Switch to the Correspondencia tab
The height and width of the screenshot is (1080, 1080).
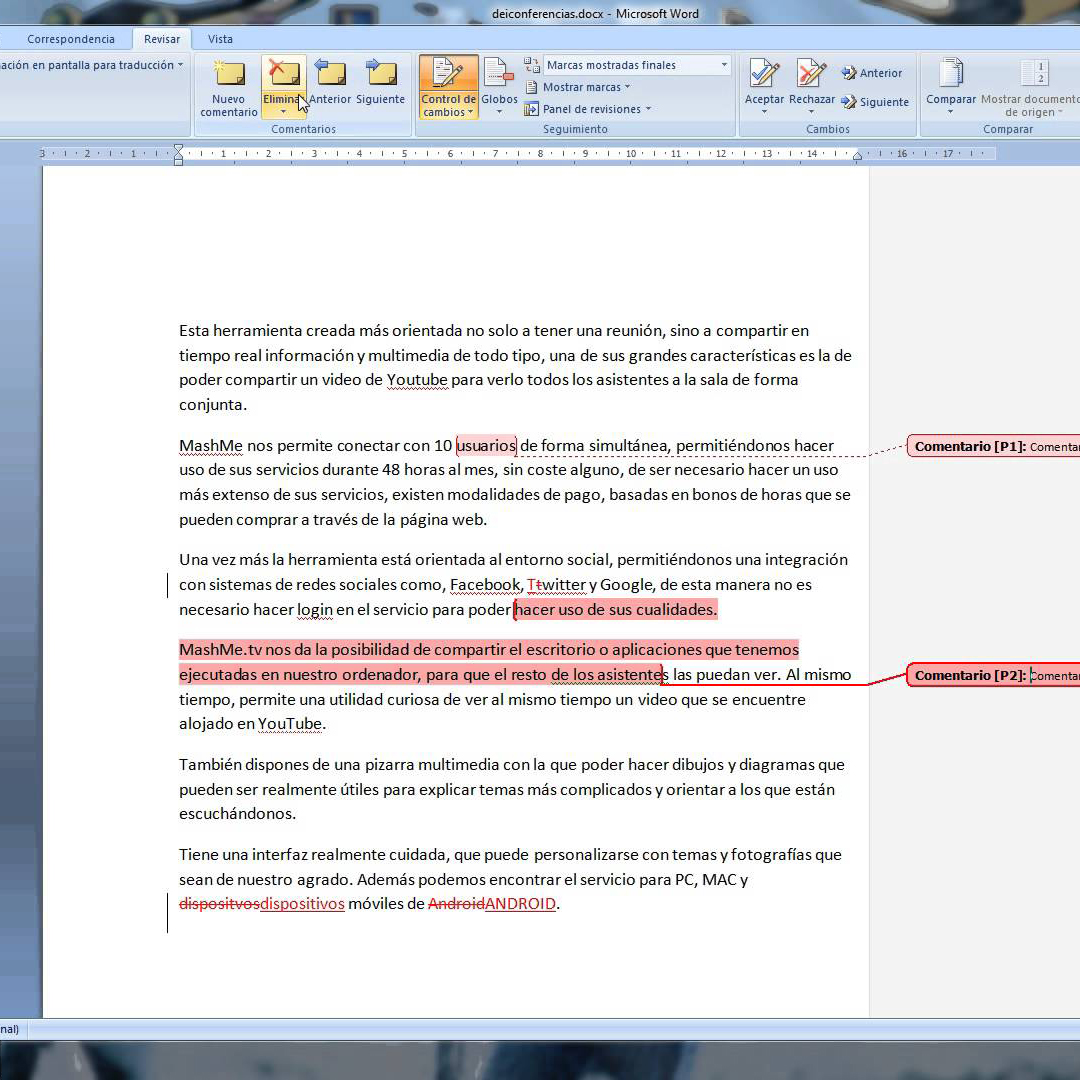(71, 39)
